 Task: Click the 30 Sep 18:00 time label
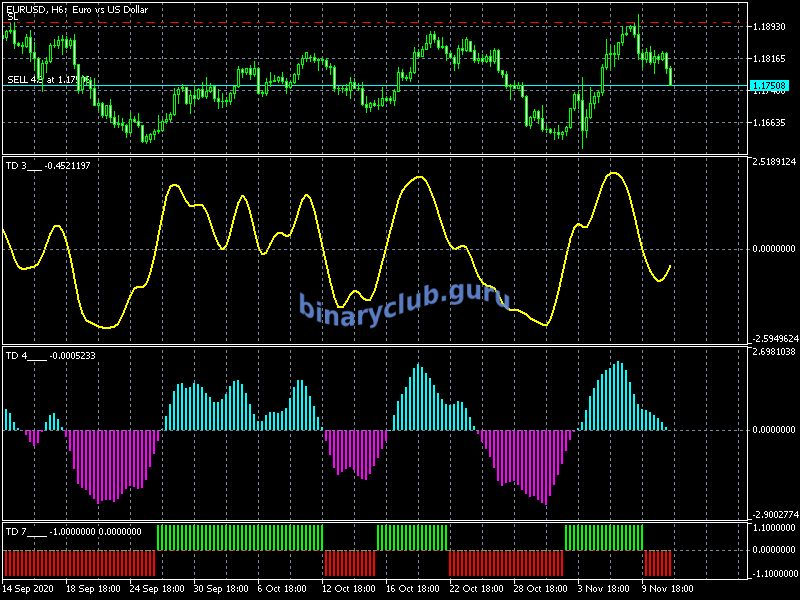pyautogui.click(x=222, y=588)
